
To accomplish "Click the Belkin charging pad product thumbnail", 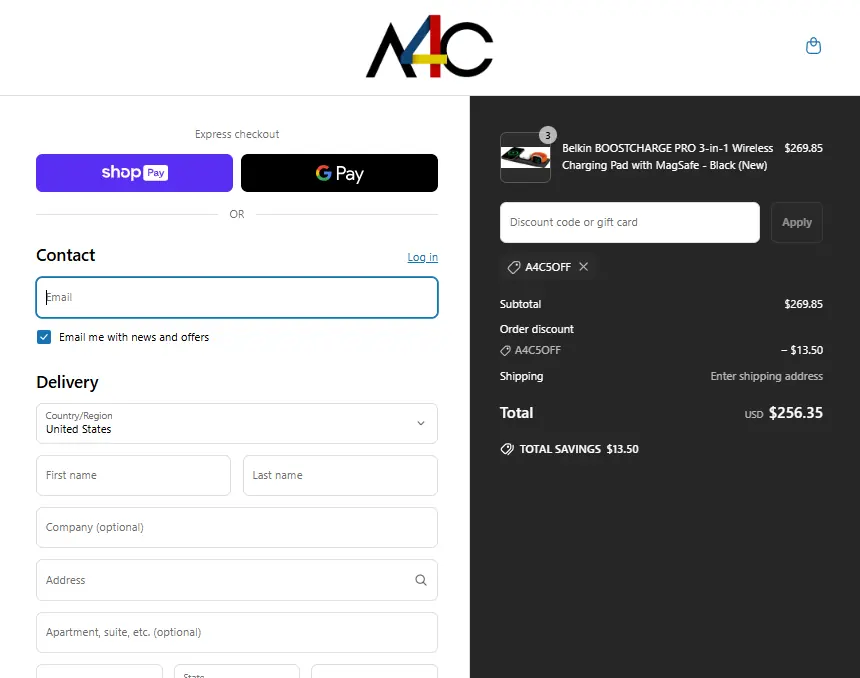I will pyautogui.click(x=525, y=157).
